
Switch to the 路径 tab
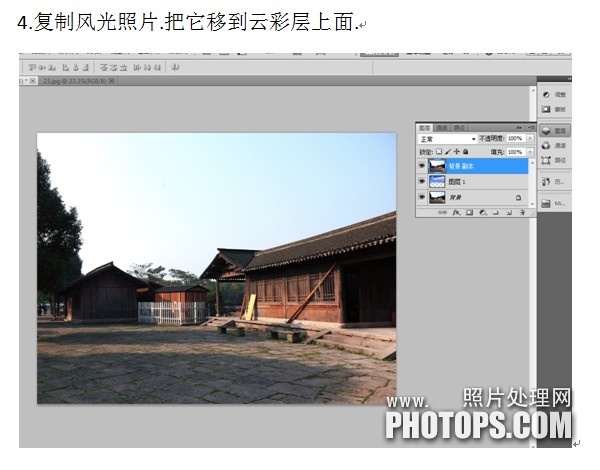459,128
